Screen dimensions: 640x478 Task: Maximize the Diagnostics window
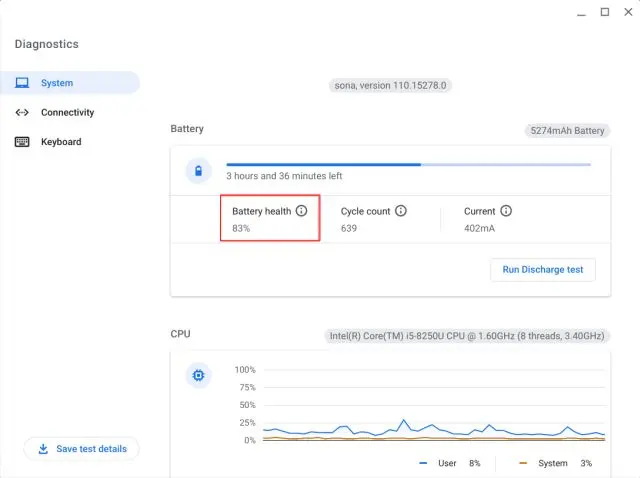click(x=604, y=12)
